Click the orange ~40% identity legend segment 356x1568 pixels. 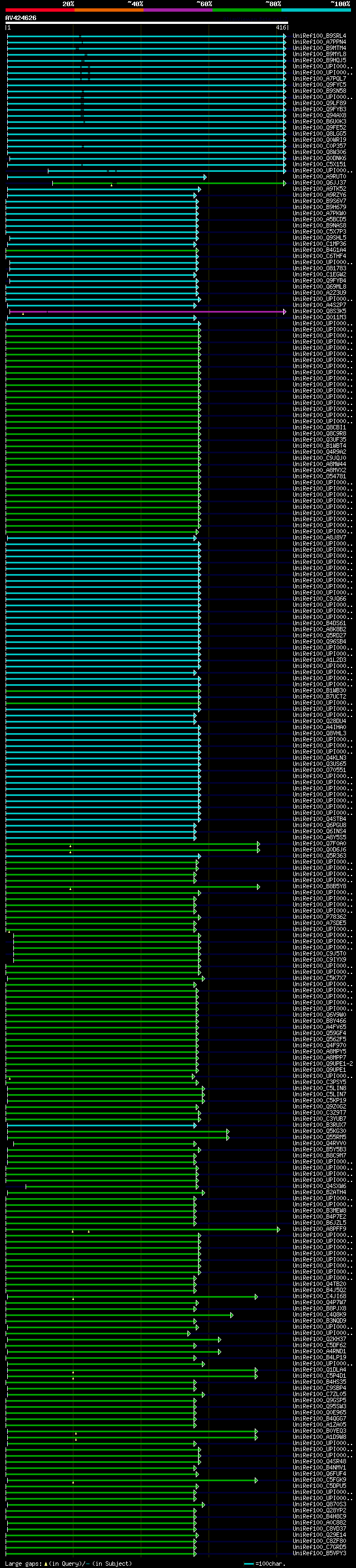click(x=109, y=11)
